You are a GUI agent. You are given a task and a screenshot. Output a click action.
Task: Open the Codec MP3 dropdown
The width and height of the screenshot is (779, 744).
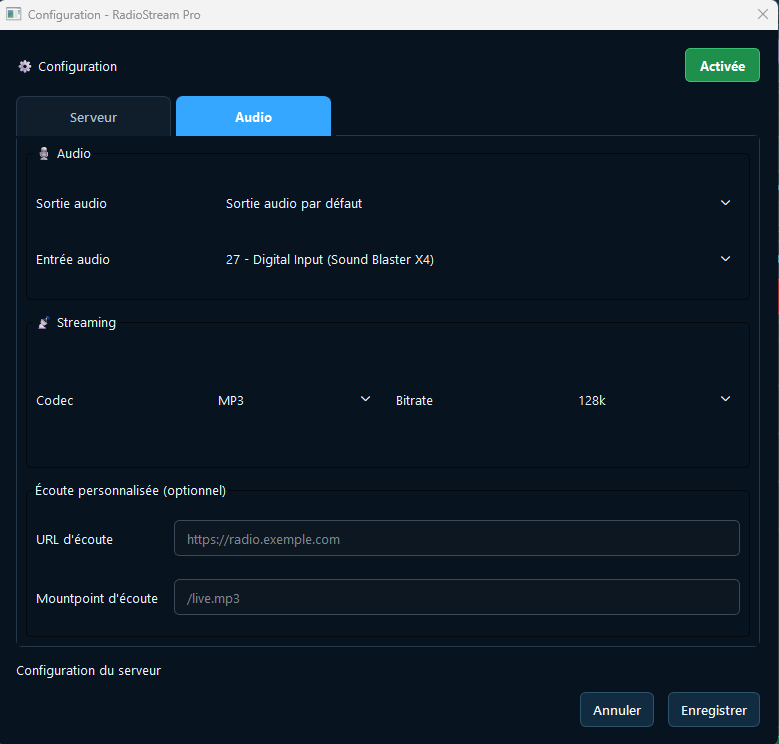point(294,400)
